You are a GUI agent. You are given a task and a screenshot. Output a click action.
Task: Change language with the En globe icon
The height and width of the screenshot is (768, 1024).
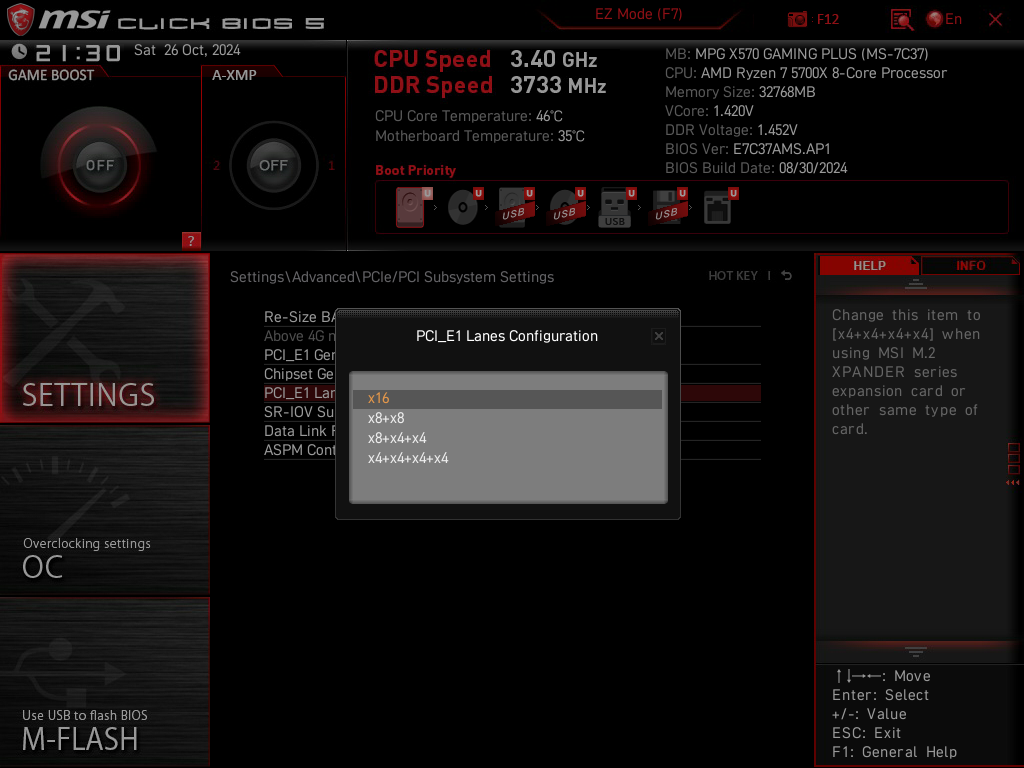944,19
